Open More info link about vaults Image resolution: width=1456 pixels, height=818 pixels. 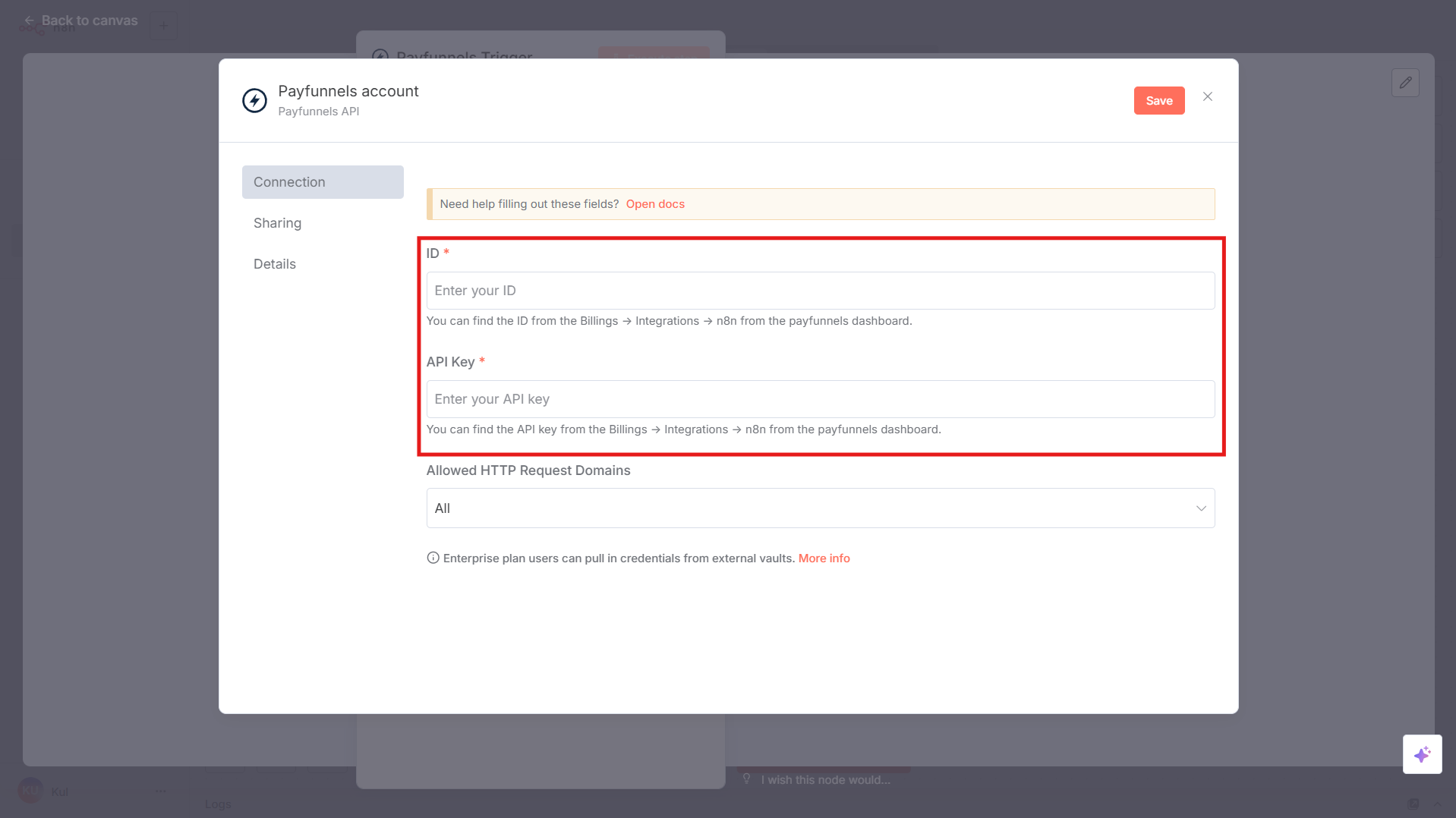(x=824, y=558)
